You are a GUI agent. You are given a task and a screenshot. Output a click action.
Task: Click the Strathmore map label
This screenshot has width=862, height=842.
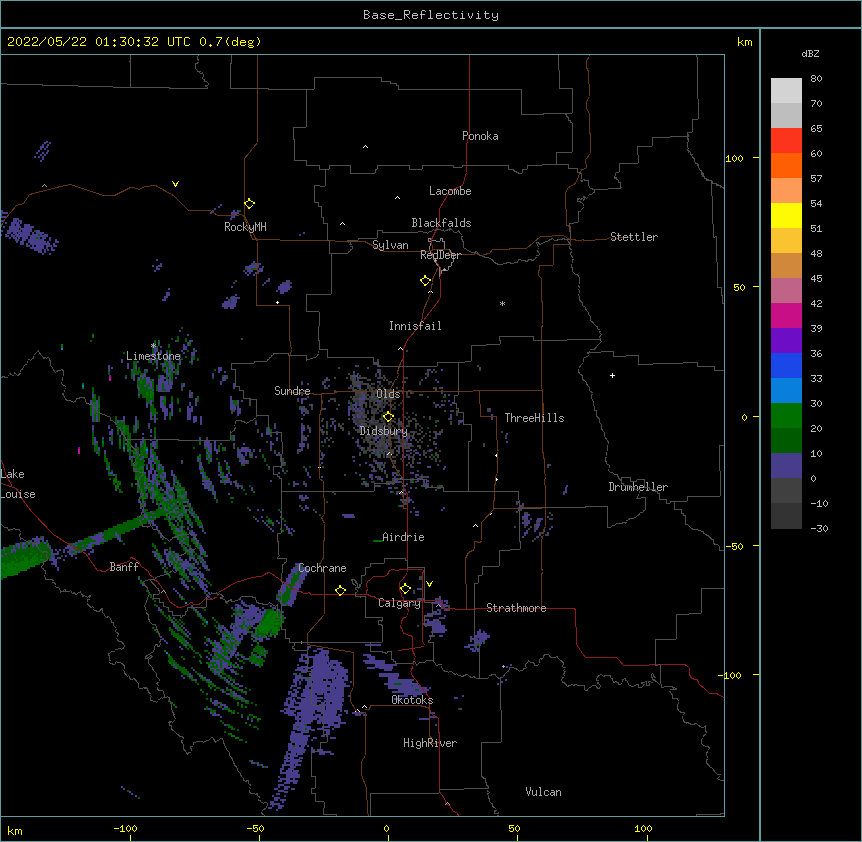[x=516, y=608]
